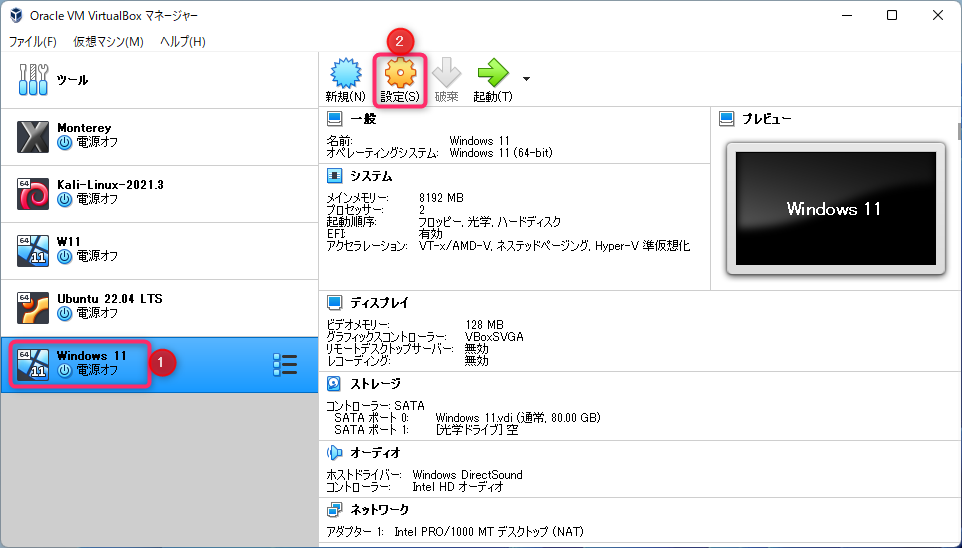Open the ファイル(F) menu

click(33, 42)
